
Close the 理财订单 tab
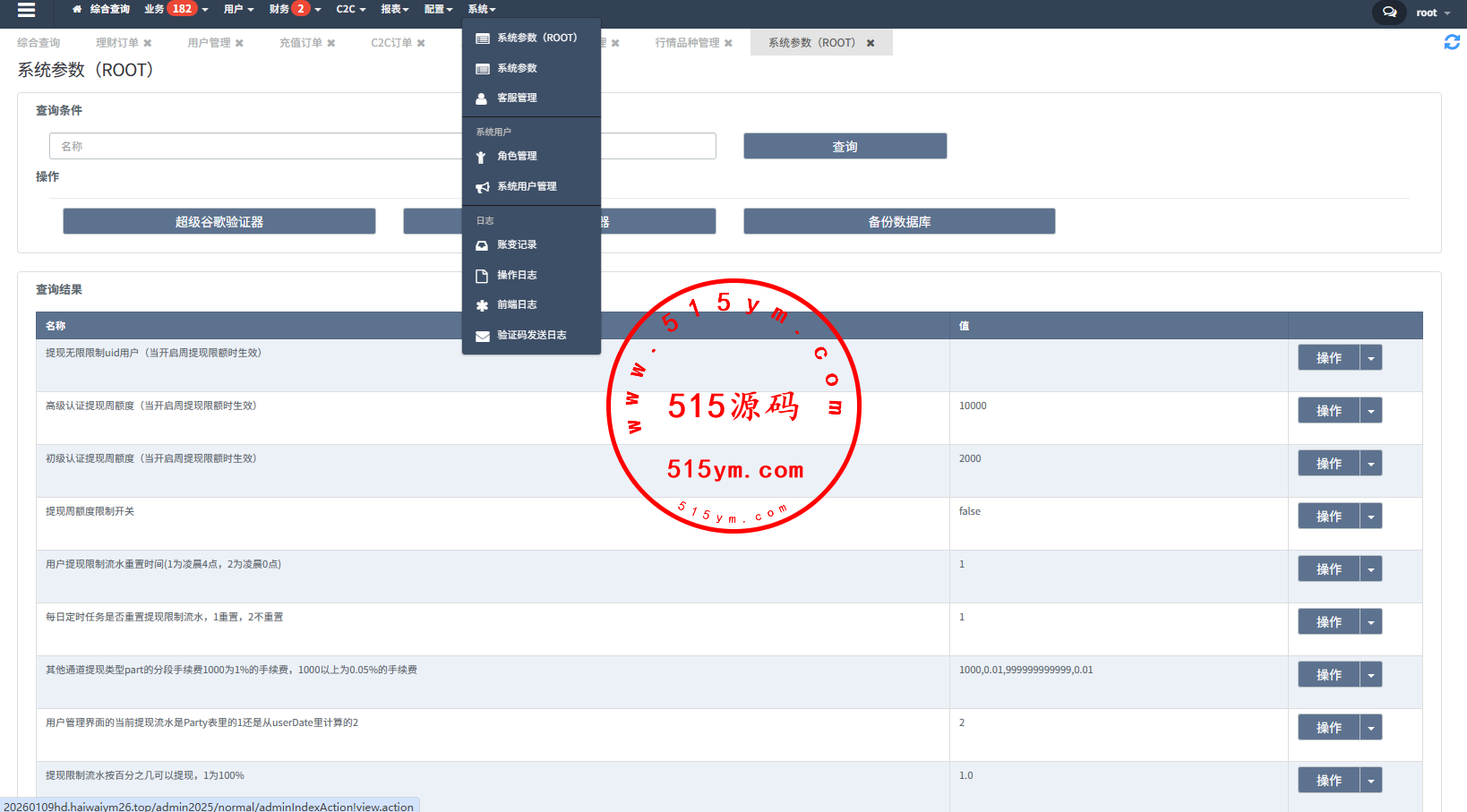pos(148,43)
